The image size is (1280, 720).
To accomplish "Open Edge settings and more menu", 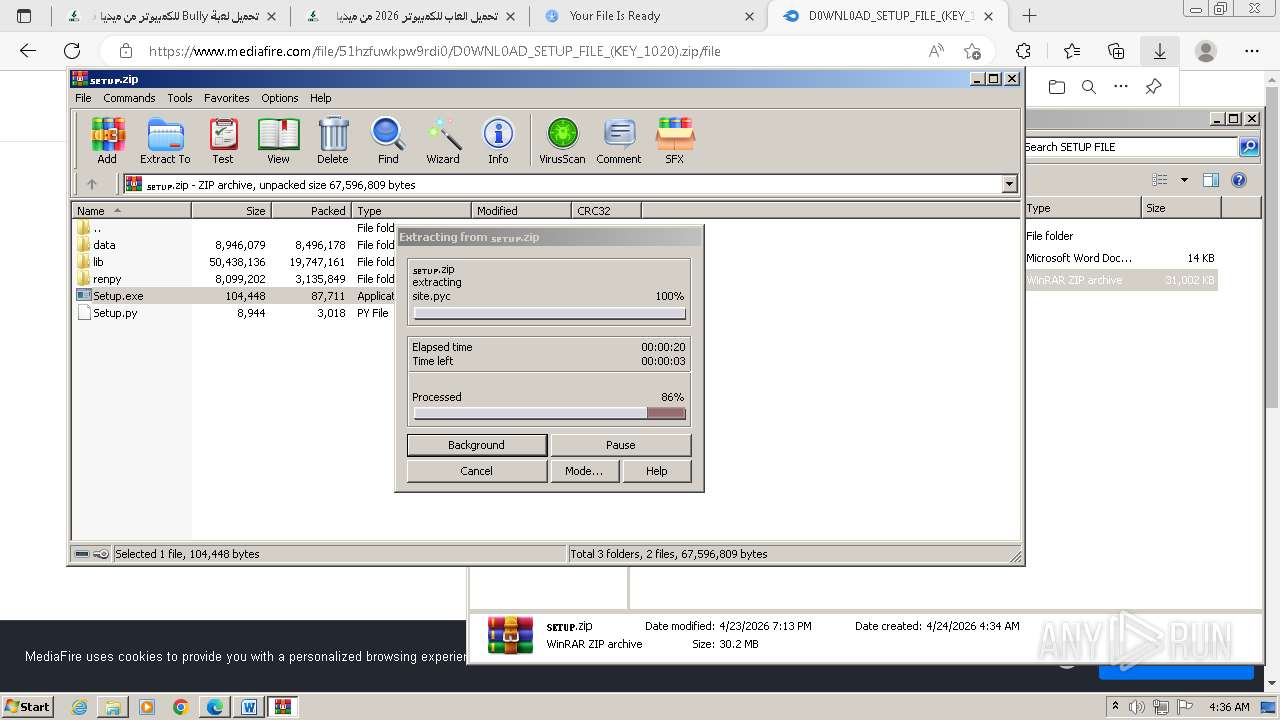I will tap(1252, 51).
